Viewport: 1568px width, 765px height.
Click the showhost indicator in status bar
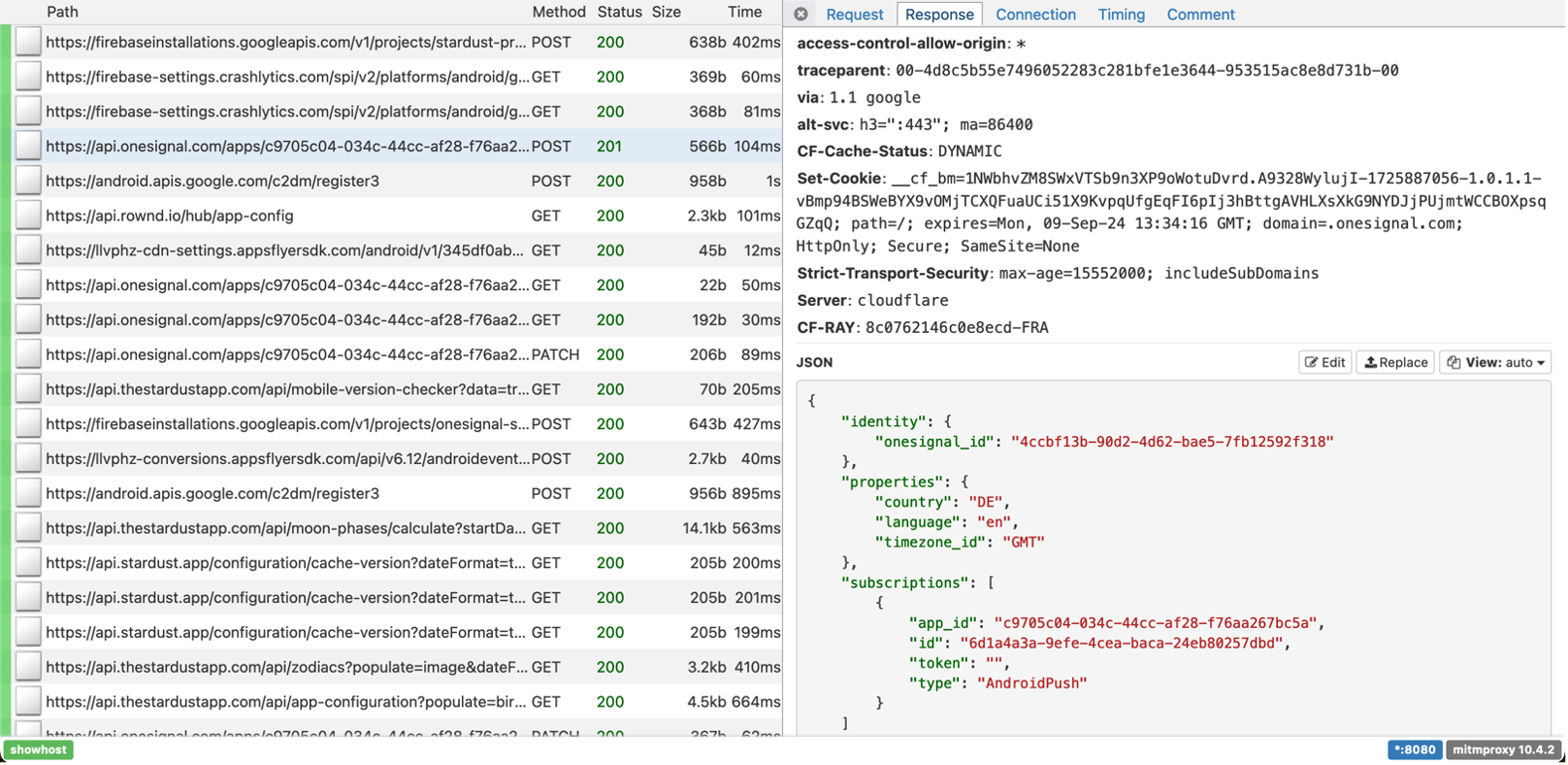[39, 749]
